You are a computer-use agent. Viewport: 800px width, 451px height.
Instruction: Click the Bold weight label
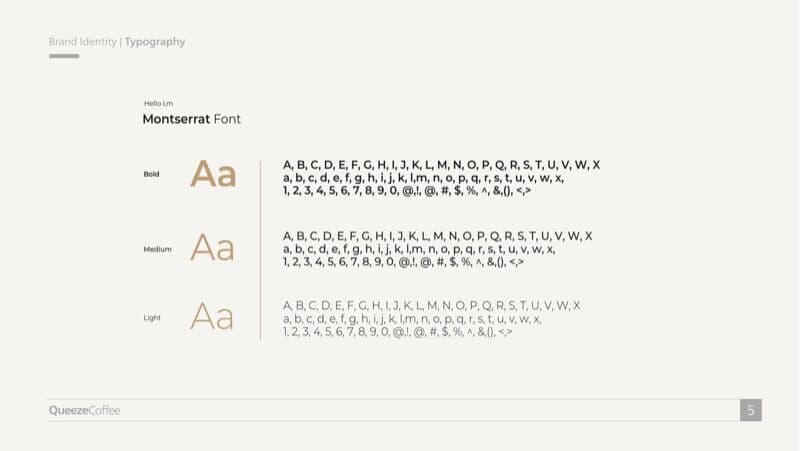click(x=152, y=173)
